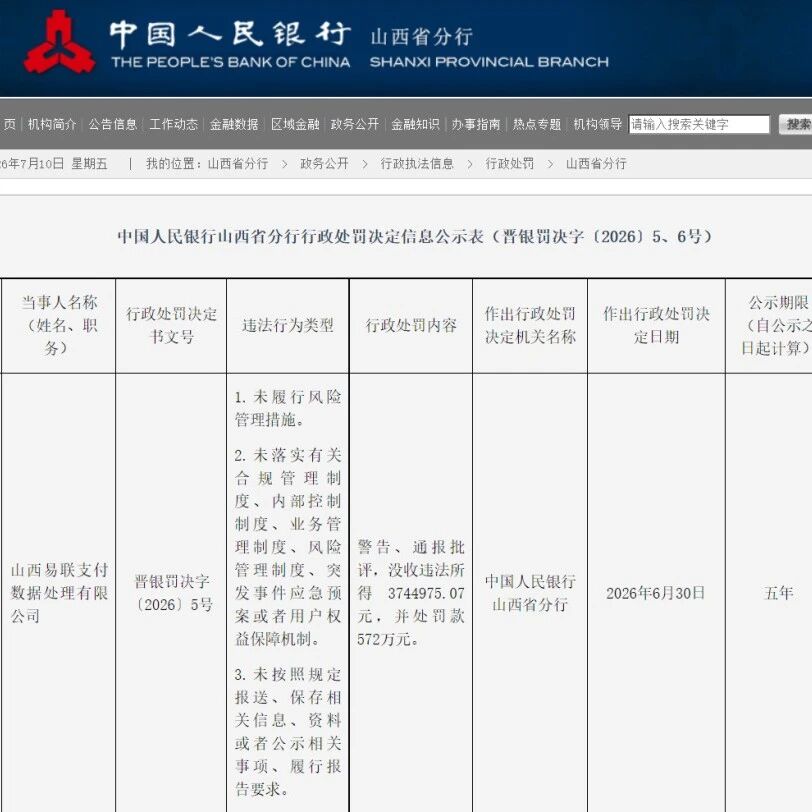Open the 热点专题 menu item
The width and height of the screenshot is (812, 812).
pyautogui.click(x=537, y=124)
